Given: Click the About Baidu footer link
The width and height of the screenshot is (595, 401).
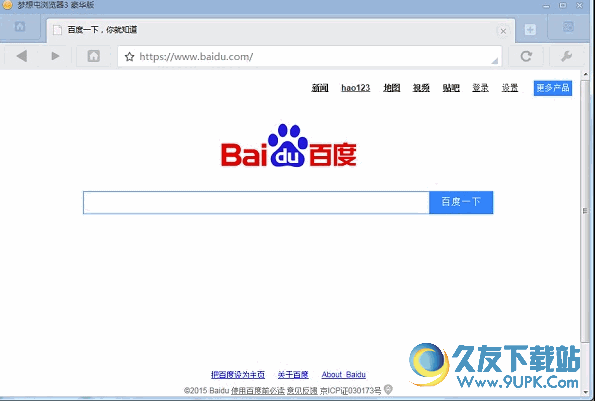Looking at the screenshot, I should coord(343,375).
